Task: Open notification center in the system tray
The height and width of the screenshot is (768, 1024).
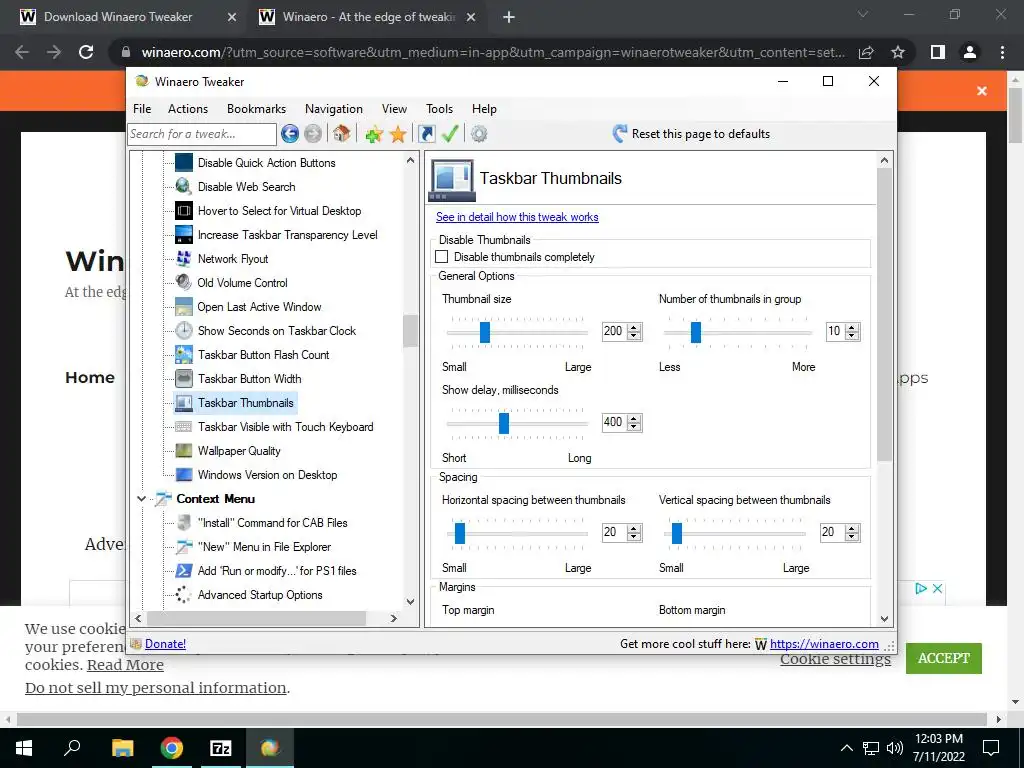Action: (991, 748)
